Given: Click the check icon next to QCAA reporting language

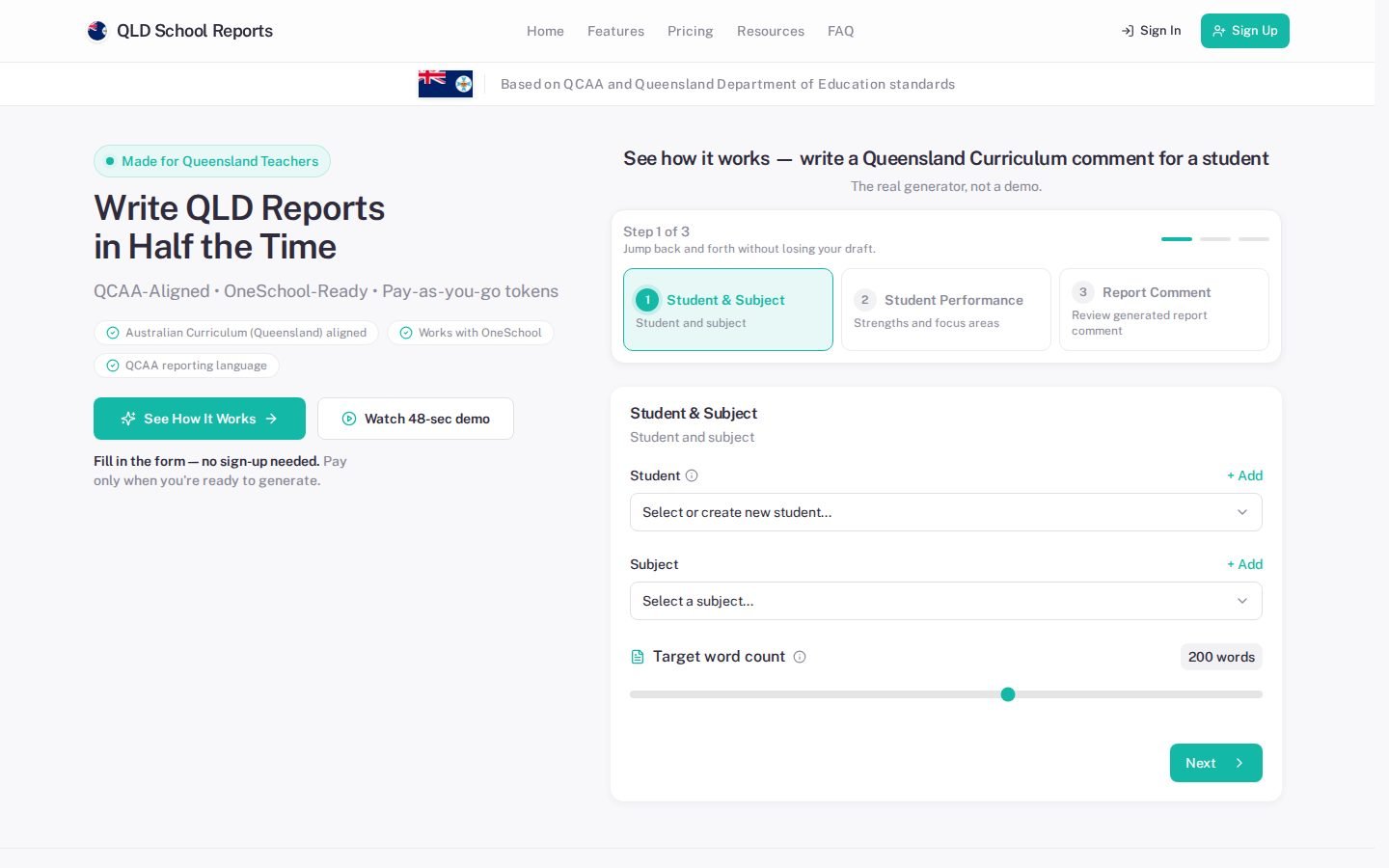Looking at the screenshot, I should 113,366.
